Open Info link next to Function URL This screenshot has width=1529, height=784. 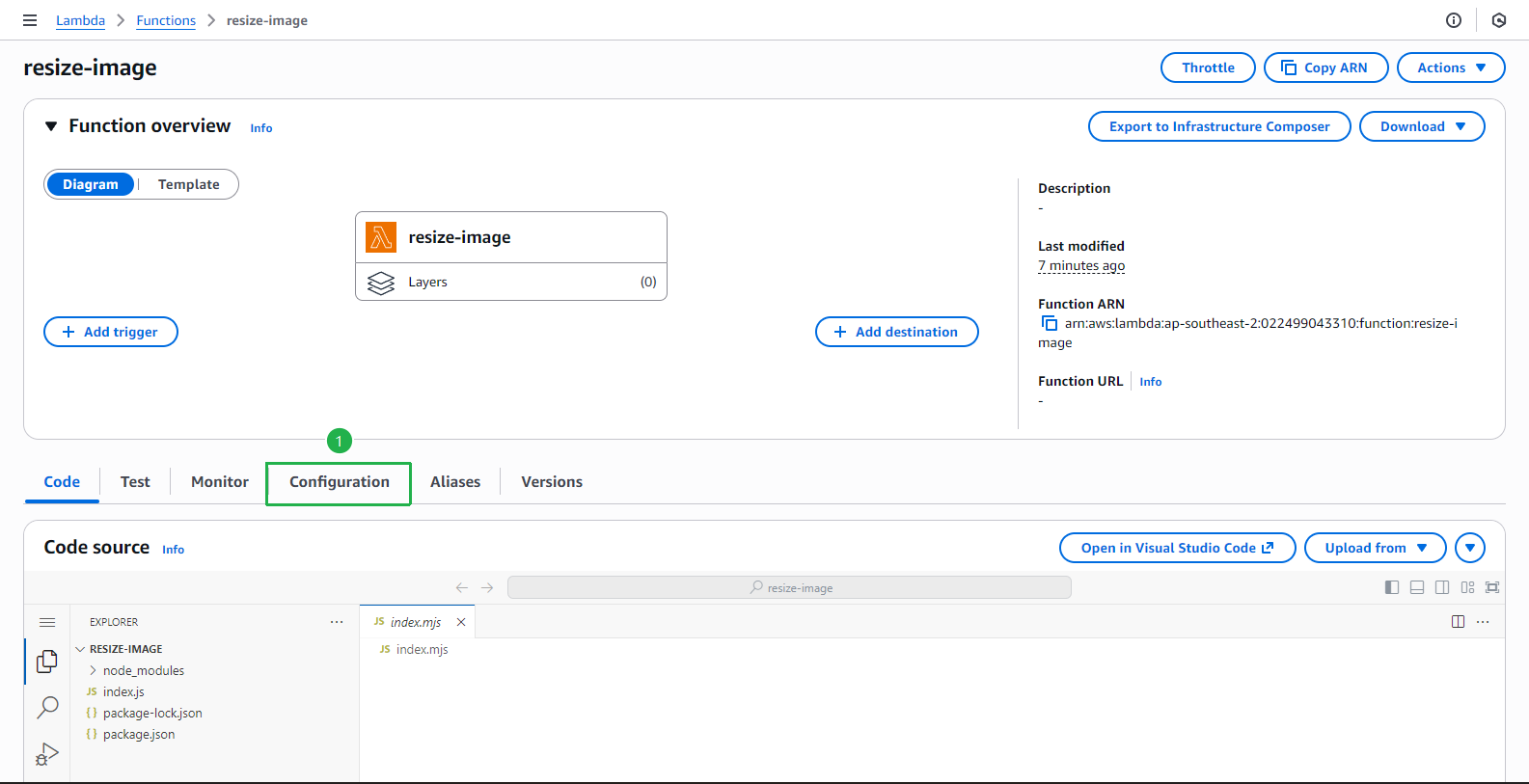[x=1151, y=382]
